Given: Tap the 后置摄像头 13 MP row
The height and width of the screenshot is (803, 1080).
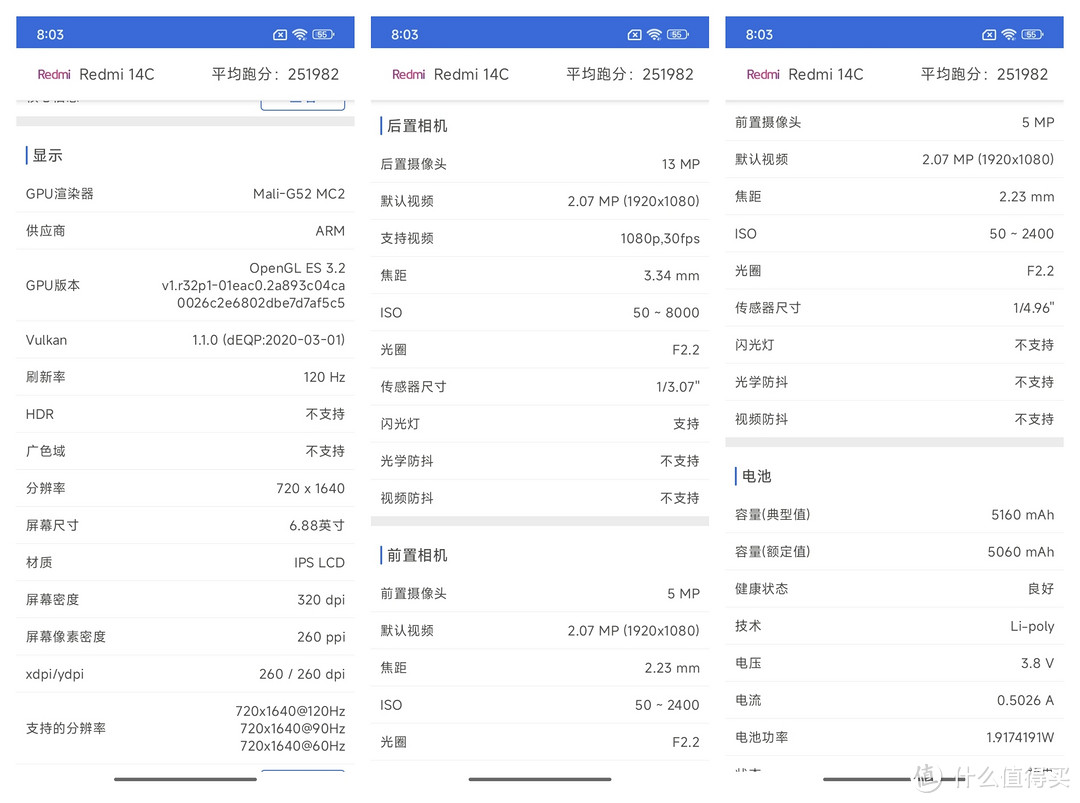Looking at the screenshot, I should [x=540, y=165].
